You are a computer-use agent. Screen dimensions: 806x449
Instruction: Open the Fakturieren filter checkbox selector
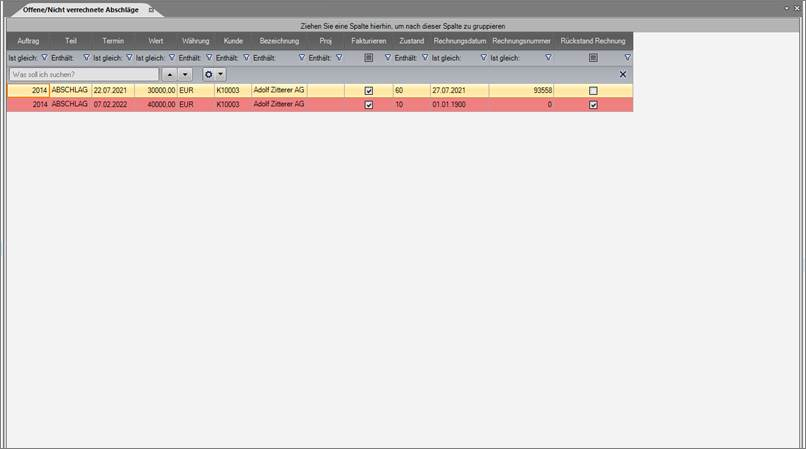(x=368, y=58)
